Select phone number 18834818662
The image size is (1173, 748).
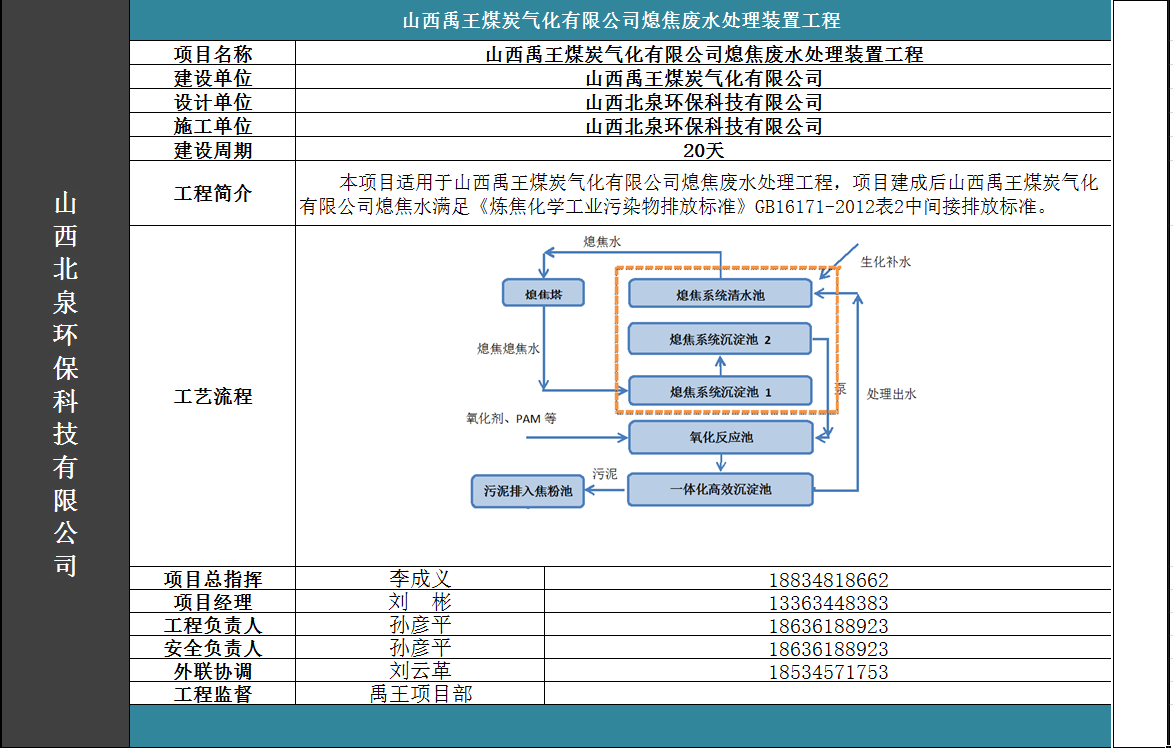click(x=828, y=580)
